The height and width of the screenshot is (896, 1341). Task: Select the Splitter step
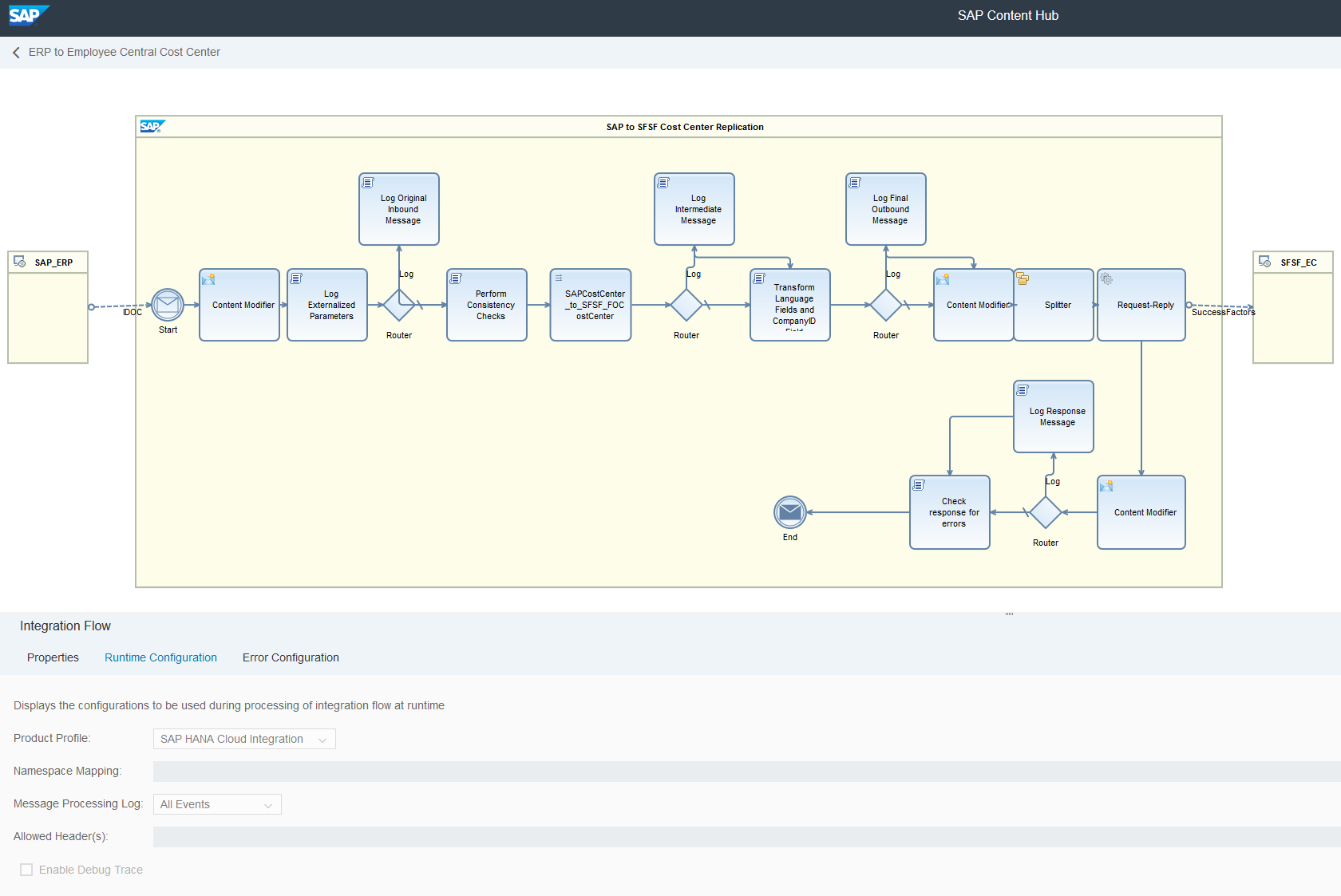[1054, 305]
